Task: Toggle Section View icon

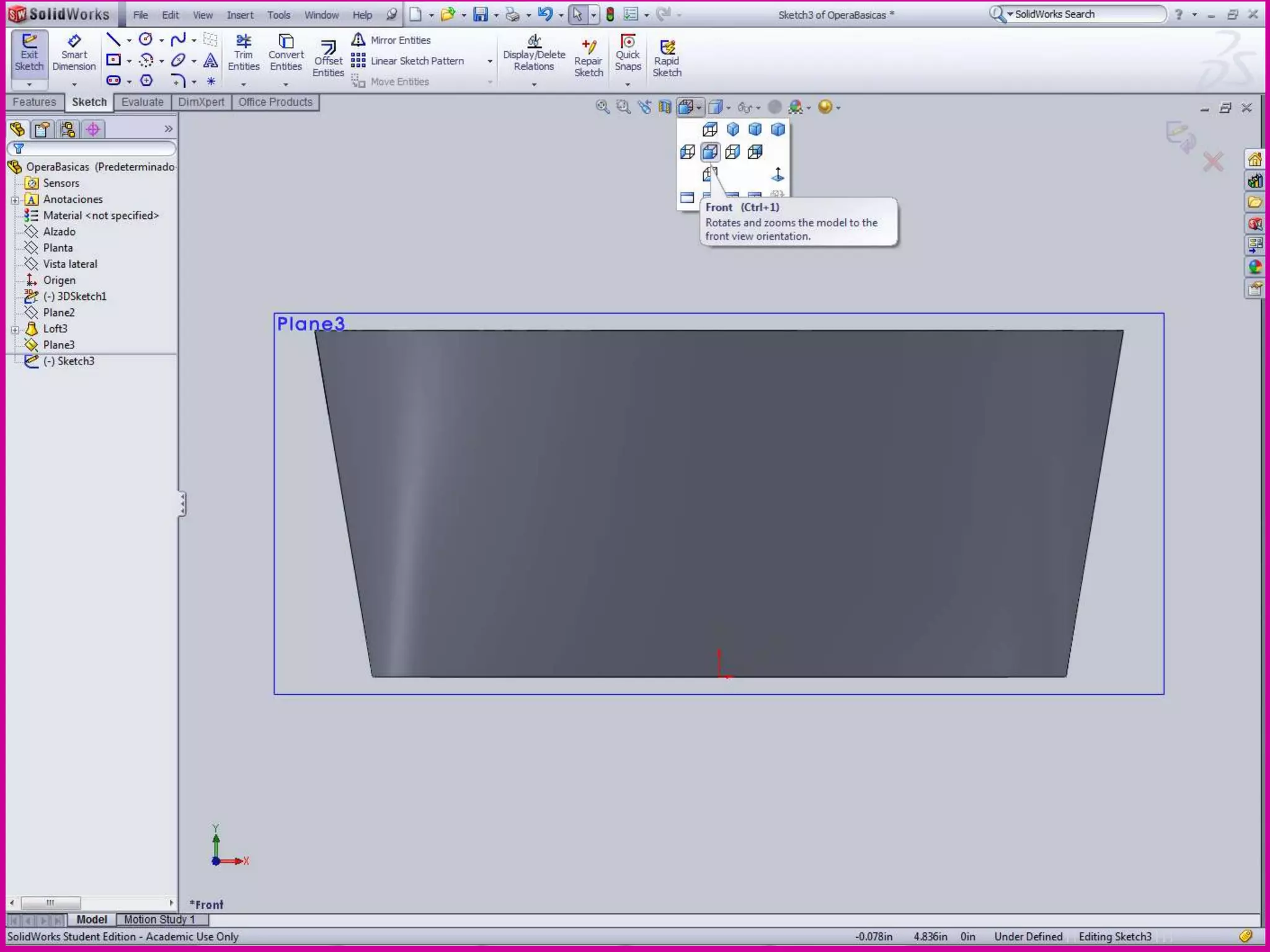Action: point(665,107)
